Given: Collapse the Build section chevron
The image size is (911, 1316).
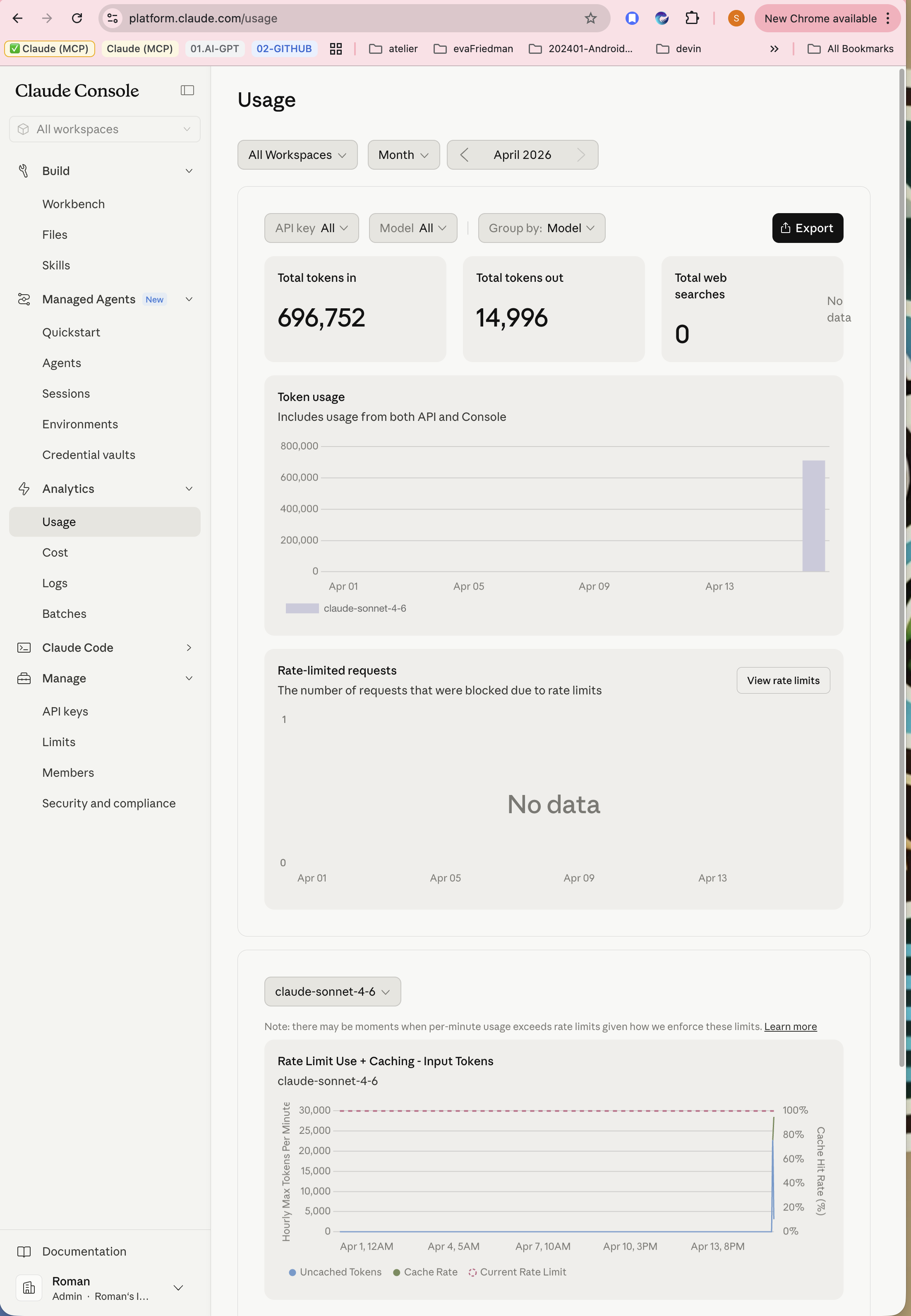Looking at the screenshot, I should pyautogui.click(x=189, y=171).
